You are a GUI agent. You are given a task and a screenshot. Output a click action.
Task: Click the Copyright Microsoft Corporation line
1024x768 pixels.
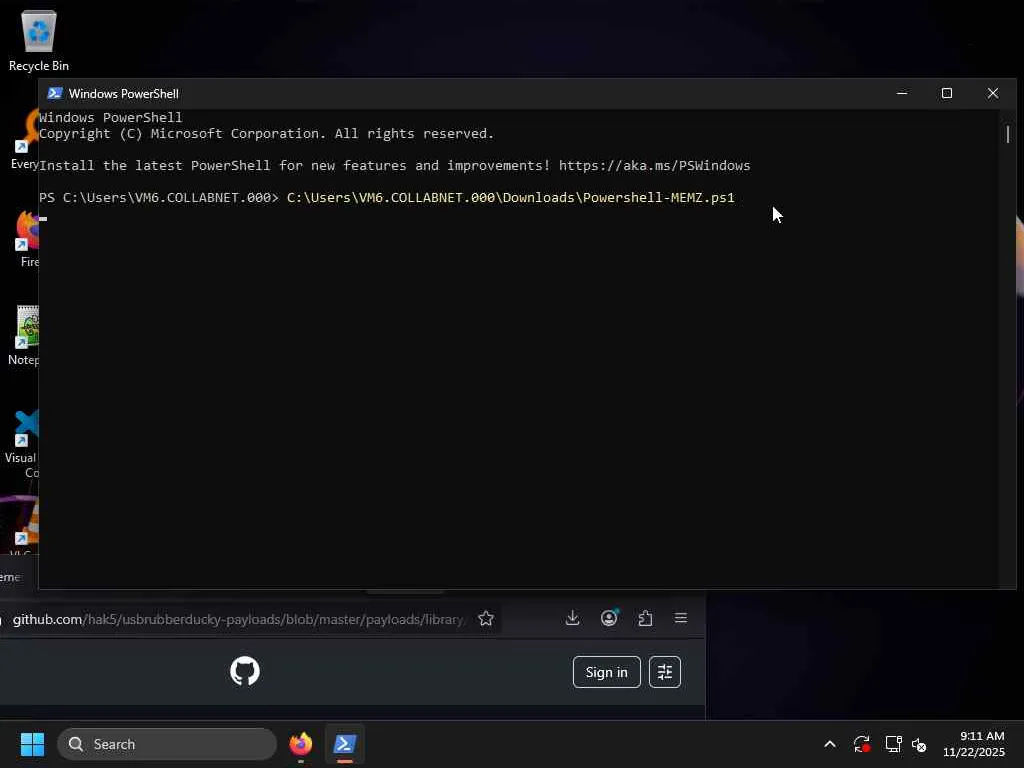pyautogui.click(x=266, y=133)
